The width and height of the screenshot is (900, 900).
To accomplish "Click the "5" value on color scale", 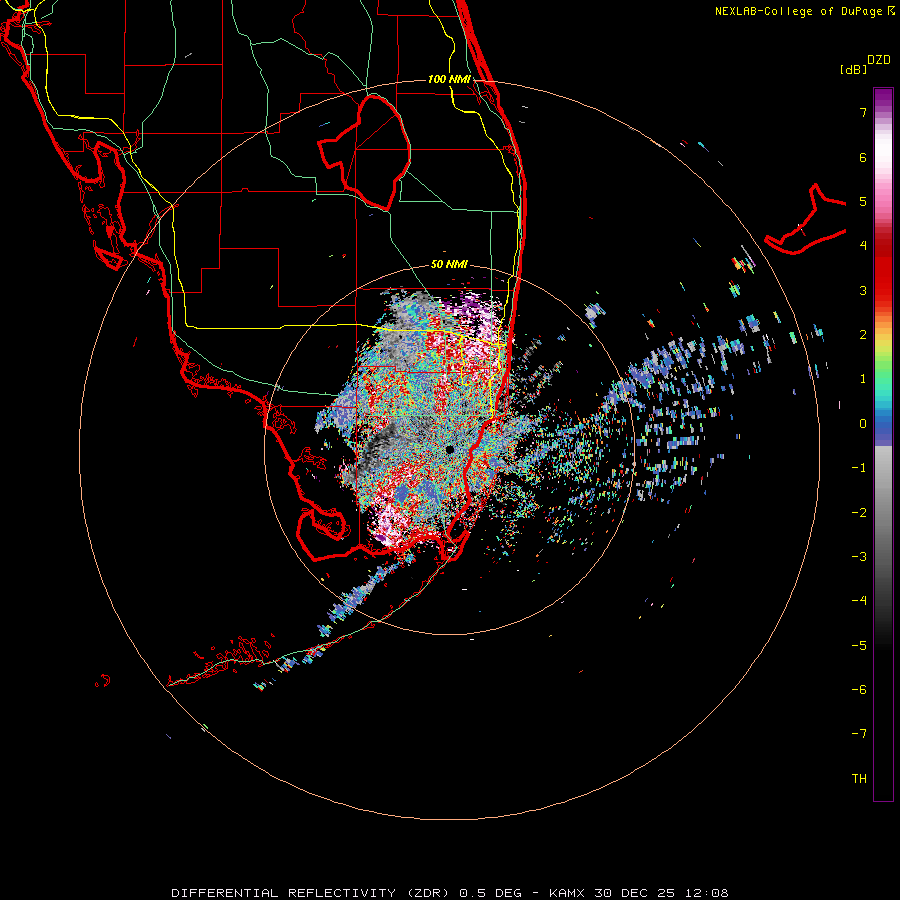I will 863,201.
